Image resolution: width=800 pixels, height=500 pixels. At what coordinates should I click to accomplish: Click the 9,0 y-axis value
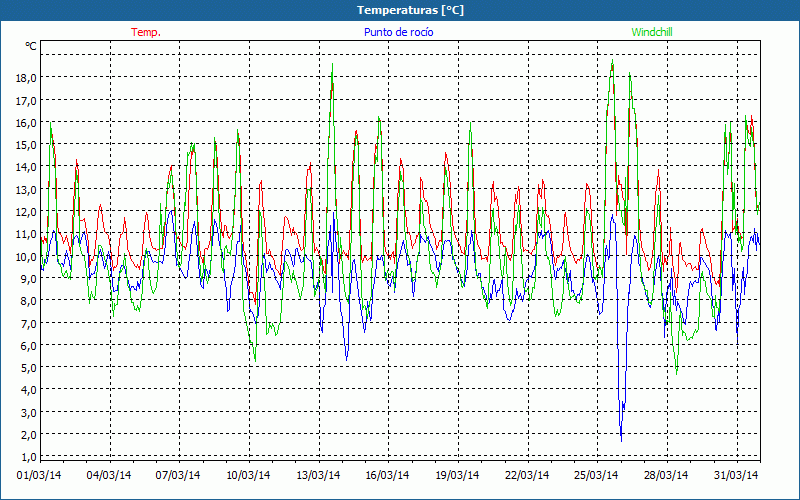tap(29, 278)
